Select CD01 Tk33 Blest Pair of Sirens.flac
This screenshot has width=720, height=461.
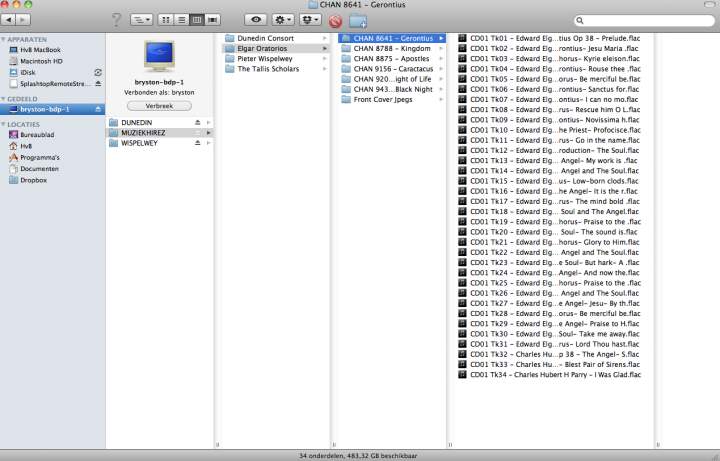click(554, 365)
